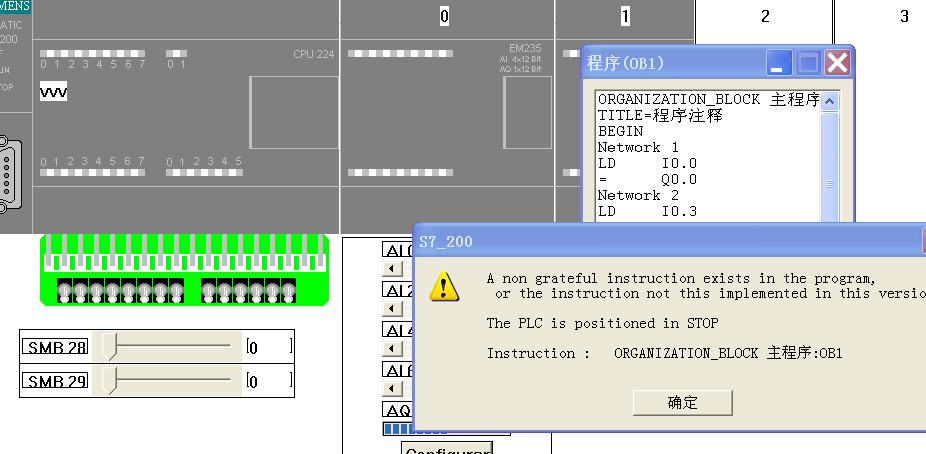Click the left arrow under the AI6 label
Viewport: 926px width, 454px height.
click(392, 388)
